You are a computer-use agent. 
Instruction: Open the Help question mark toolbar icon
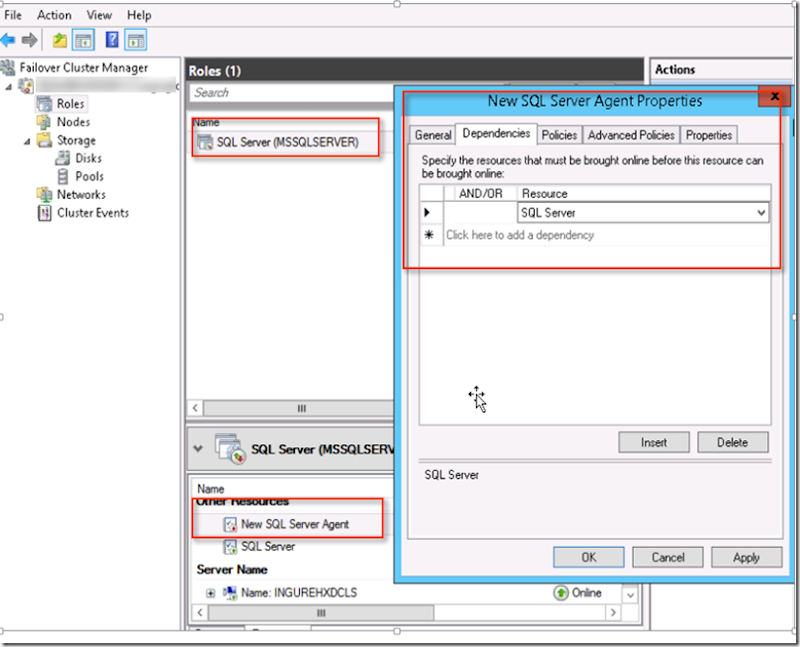click(x=112, y=40)
